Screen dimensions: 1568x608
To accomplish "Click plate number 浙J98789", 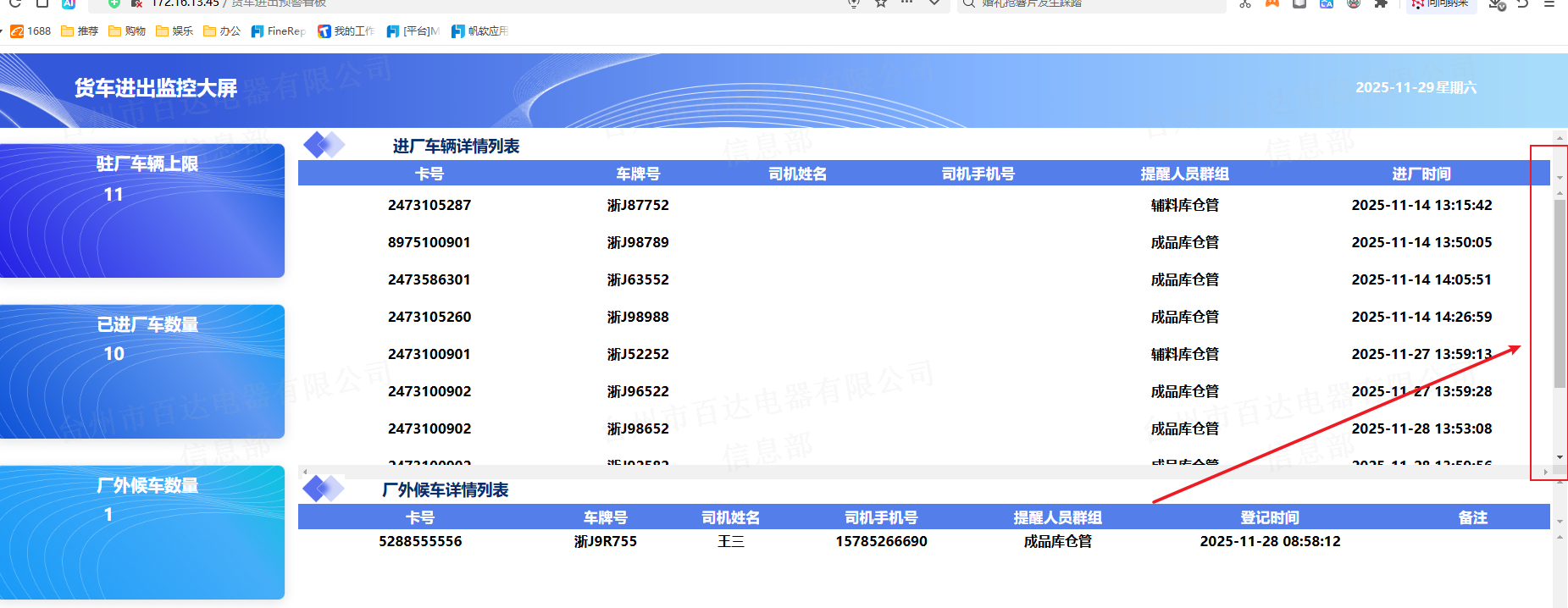I will [638, 242].
